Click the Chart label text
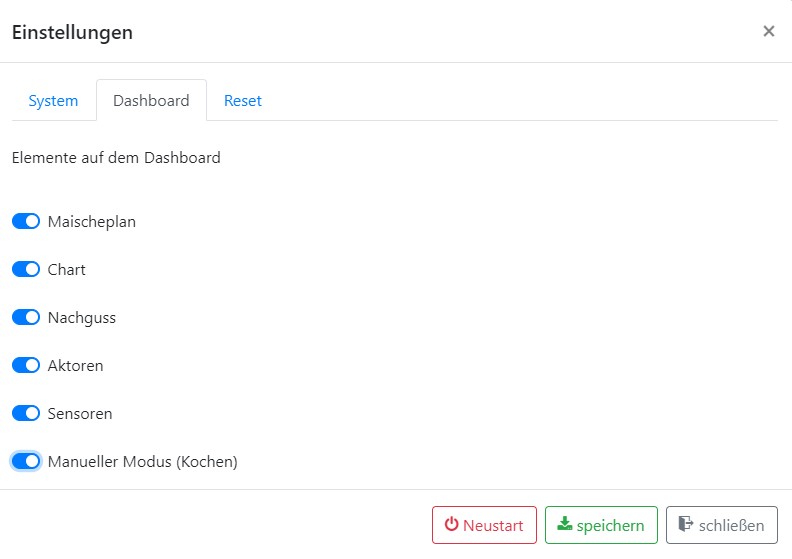The height and width of the screenshot is (559, 792). tap(67, 270)
